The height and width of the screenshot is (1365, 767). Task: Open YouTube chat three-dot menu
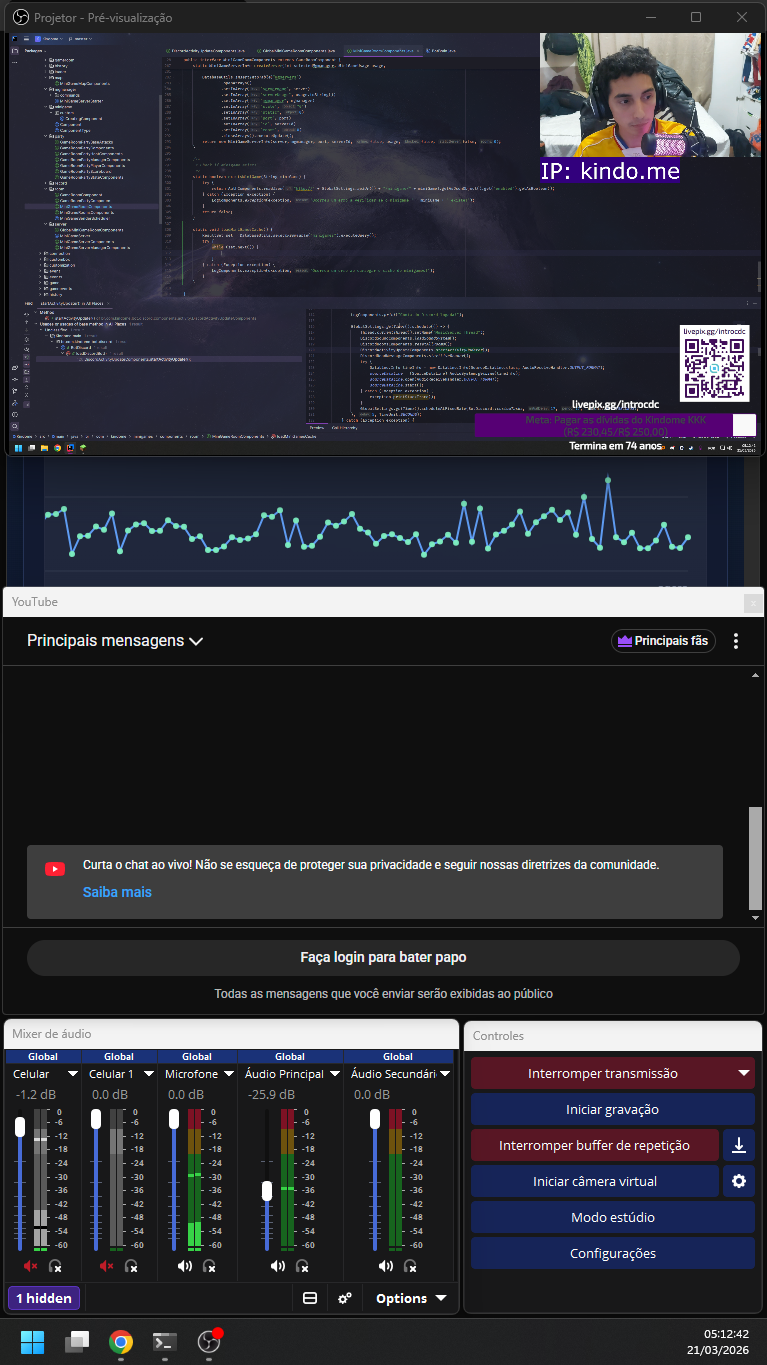[737, 641]
